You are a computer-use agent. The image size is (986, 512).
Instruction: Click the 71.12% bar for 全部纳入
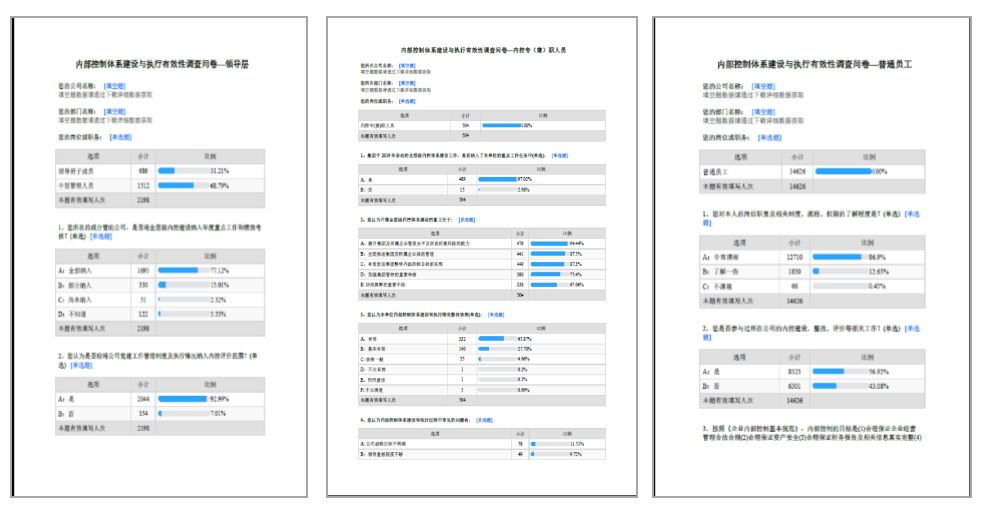click(x=179, y=270)
